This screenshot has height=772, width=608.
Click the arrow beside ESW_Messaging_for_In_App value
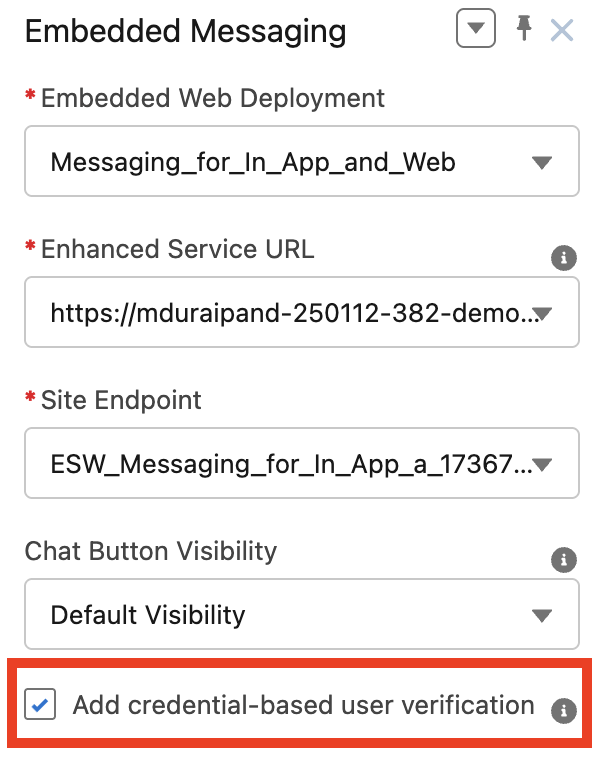click(x=542, y=464)
